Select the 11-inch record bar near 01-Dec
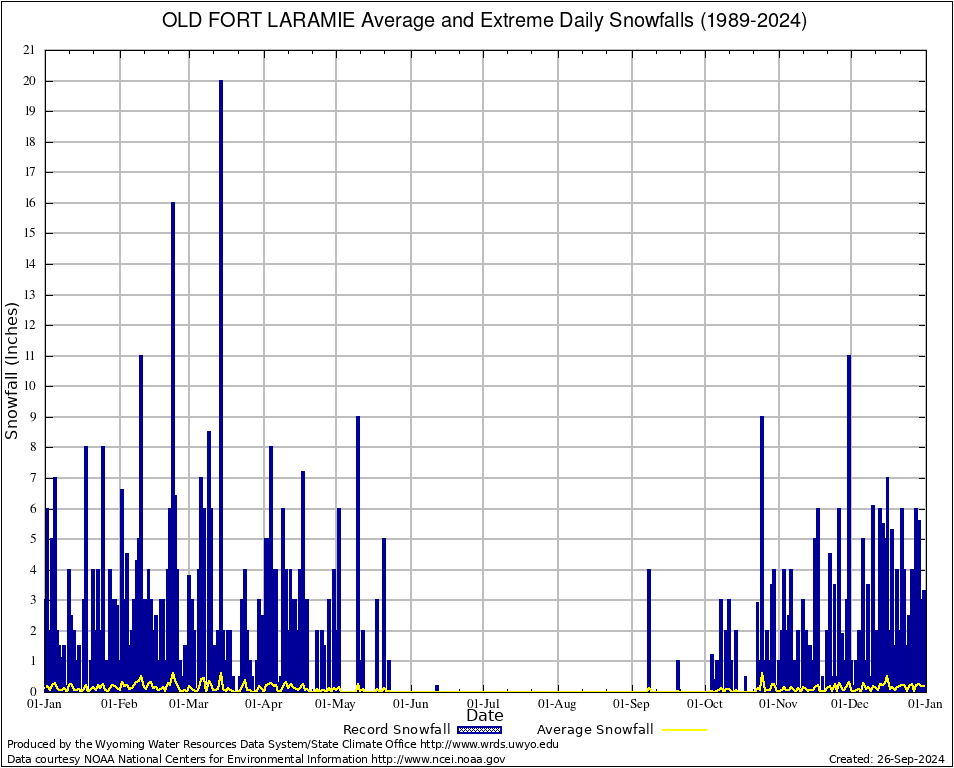Image resolution: width=954 pixels, height=768 pixels. (x=849, y=520)
